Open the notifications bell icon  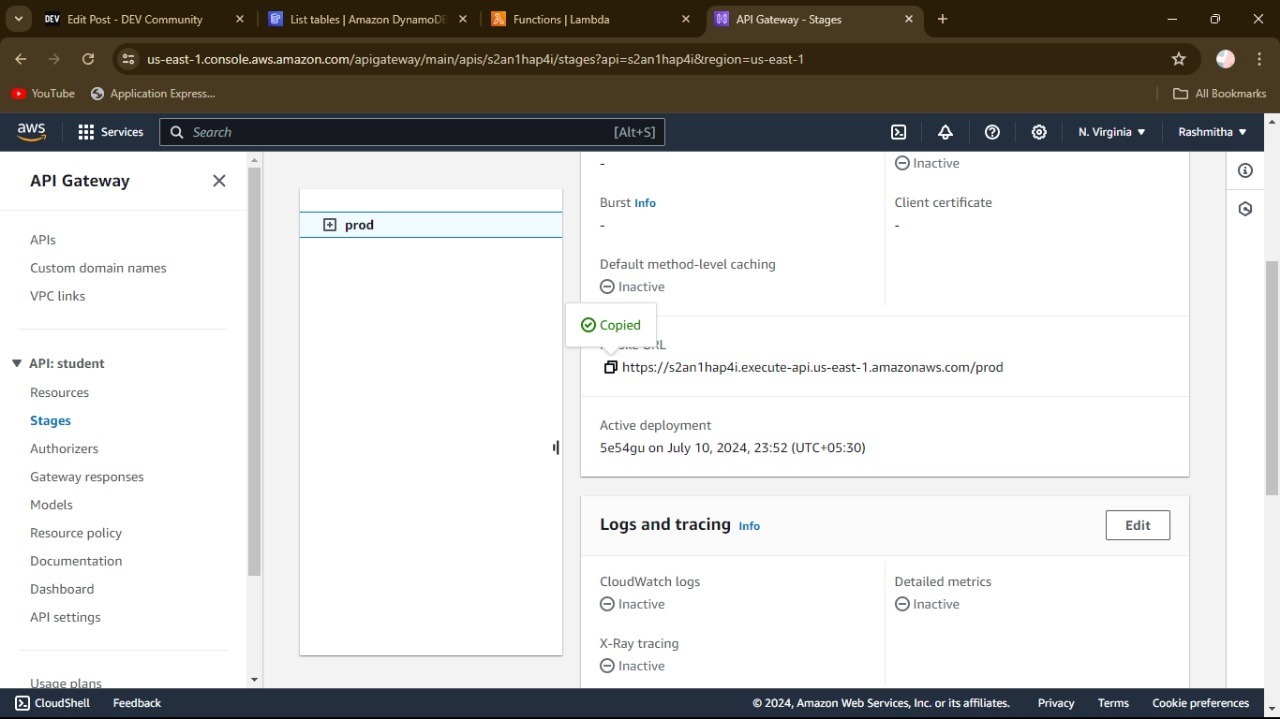pyautogui.click(x=945, y=132)
